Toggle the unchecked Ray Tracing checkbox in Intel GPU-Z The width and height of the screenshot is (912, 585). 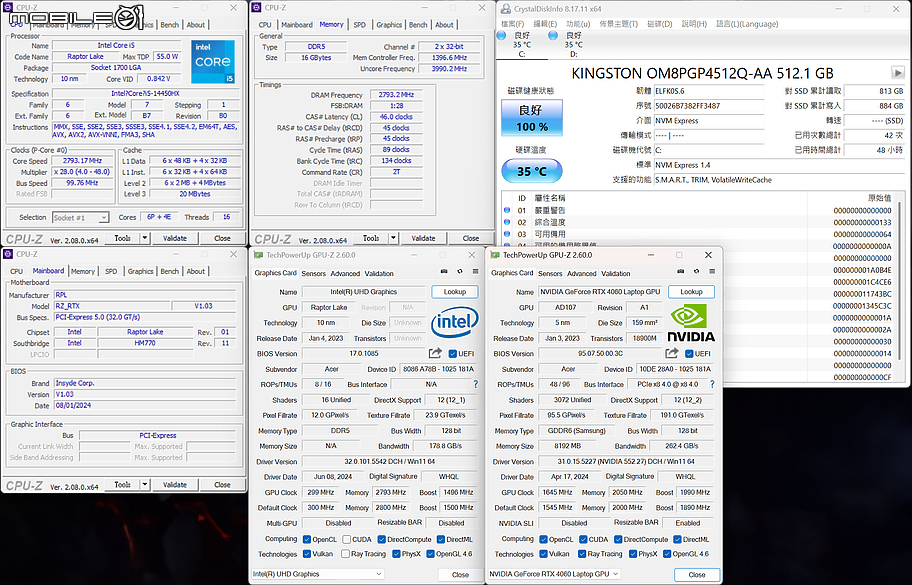[345, 554]
